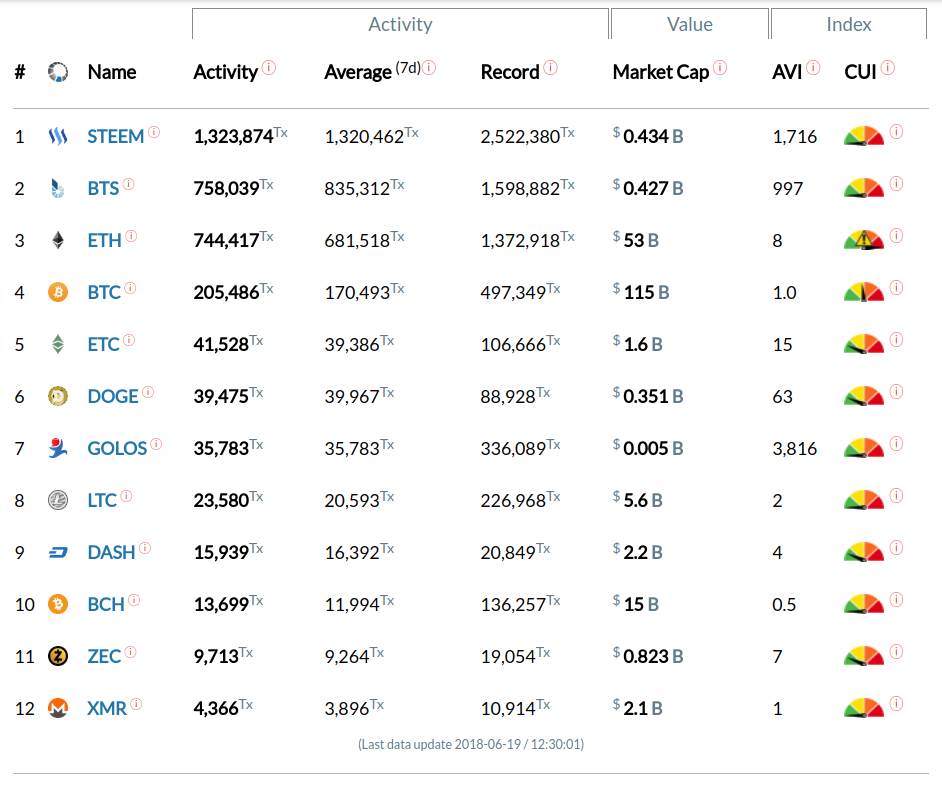
Task: Open the info icon next to Activity header
Action: [x=269, y=68]
